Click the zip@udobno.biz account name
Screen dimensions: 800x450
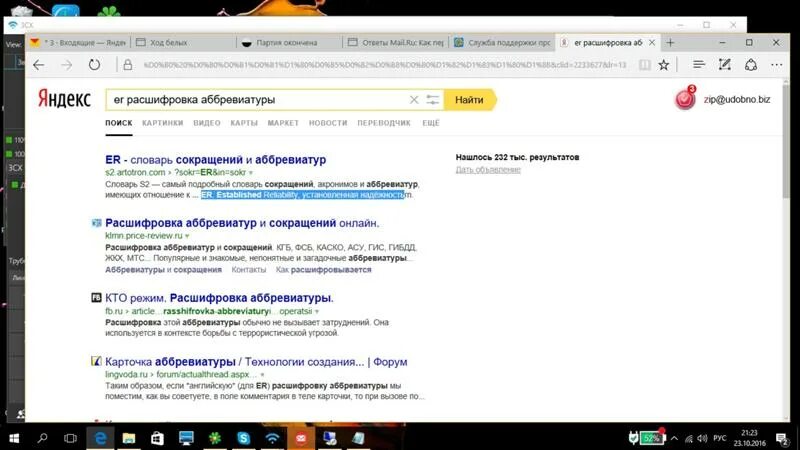[x=737, y=99]
